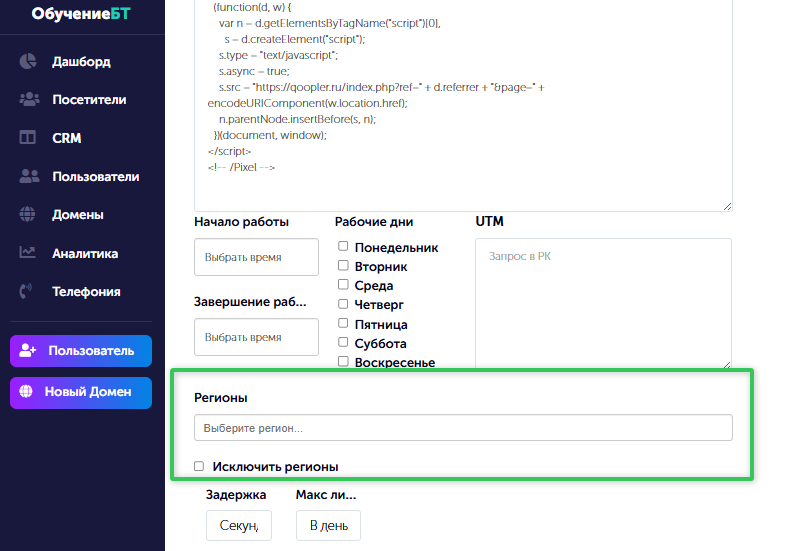Click the Начало работы label
The image size is (788, 551).
click(x=241, y=222)
